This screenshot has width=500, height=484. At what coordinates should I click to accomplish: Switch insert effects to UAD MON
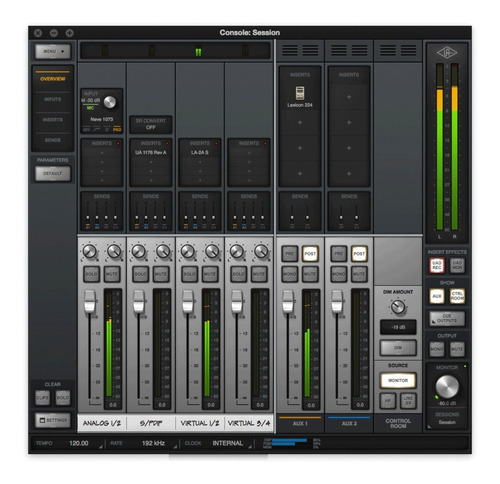pyautogui.click(x=457, y=265)
